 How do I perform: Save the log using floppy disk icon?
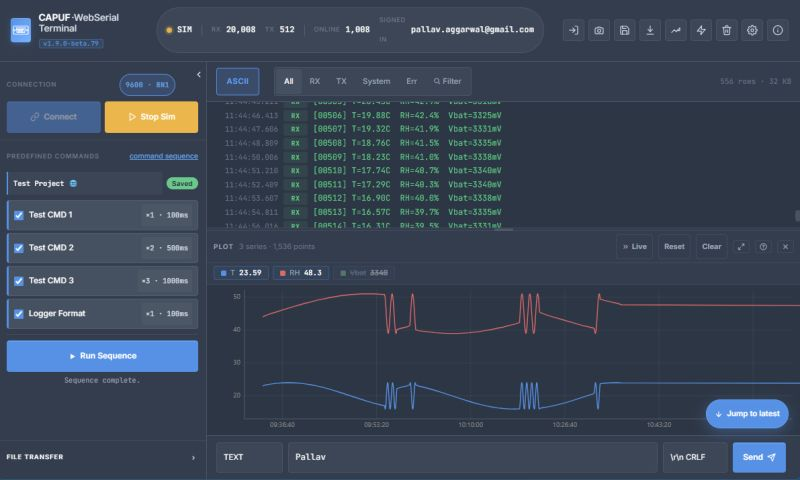624,31
